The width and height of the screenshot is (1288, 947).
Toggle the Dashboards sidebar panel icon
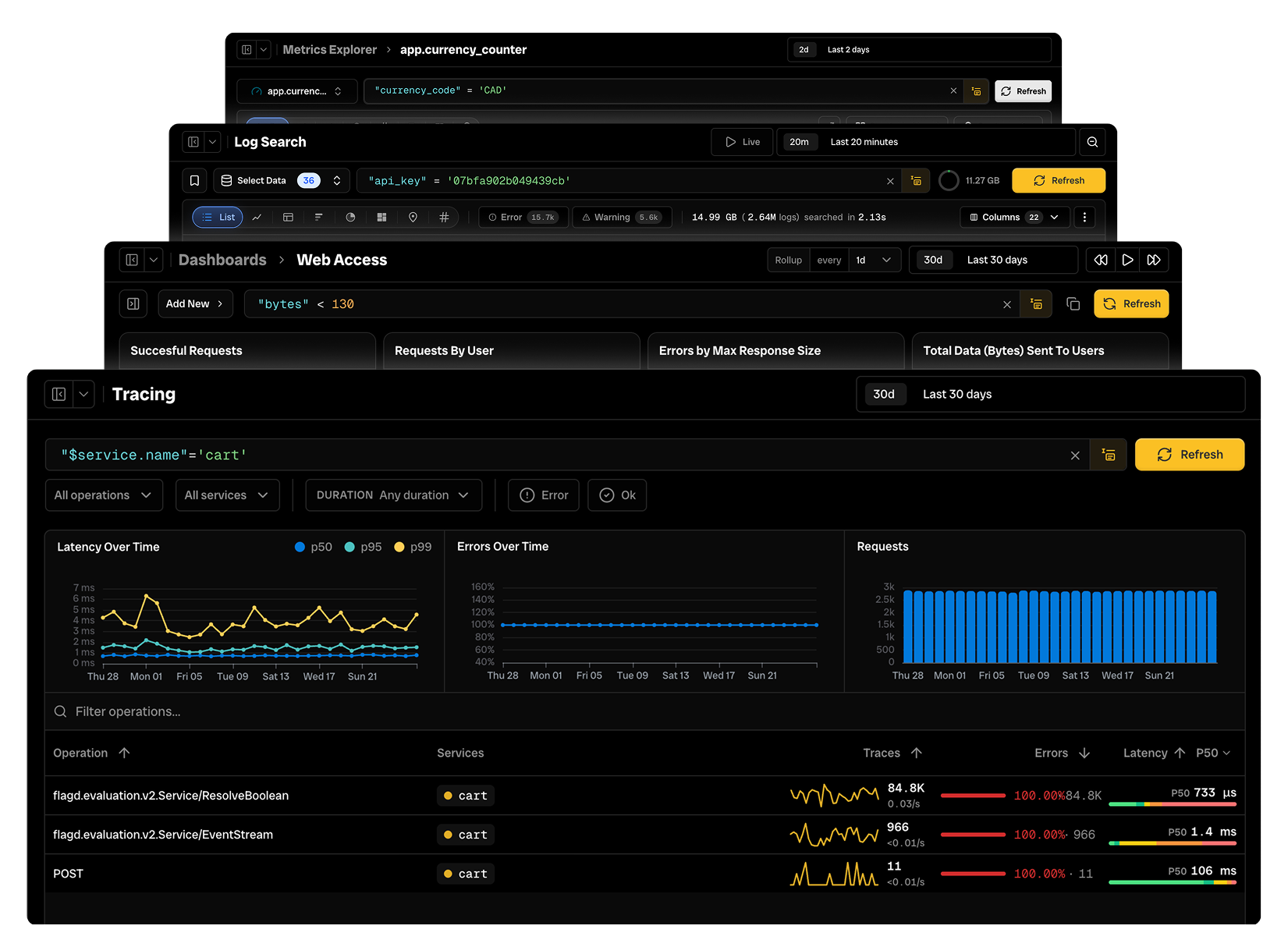132,260
